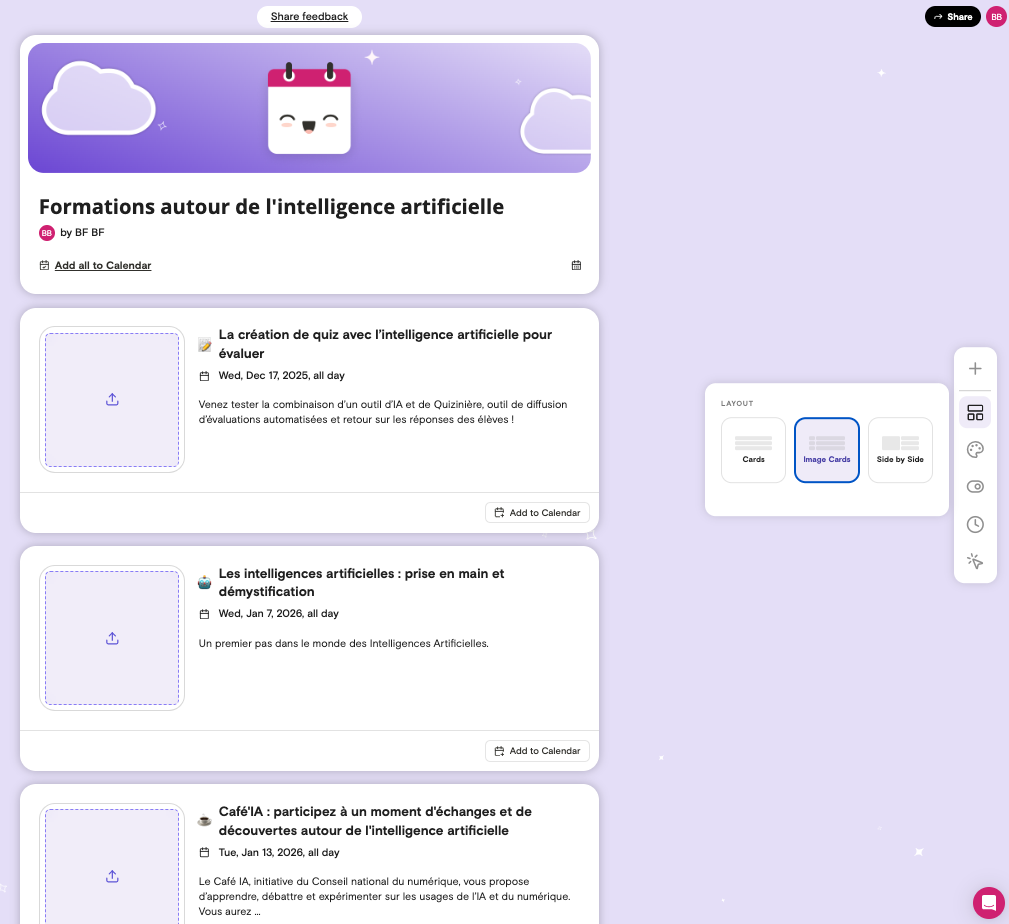Click Add all to Calendar link
The height and width of the screenshot is (924, 1009).
pos(102,265)
